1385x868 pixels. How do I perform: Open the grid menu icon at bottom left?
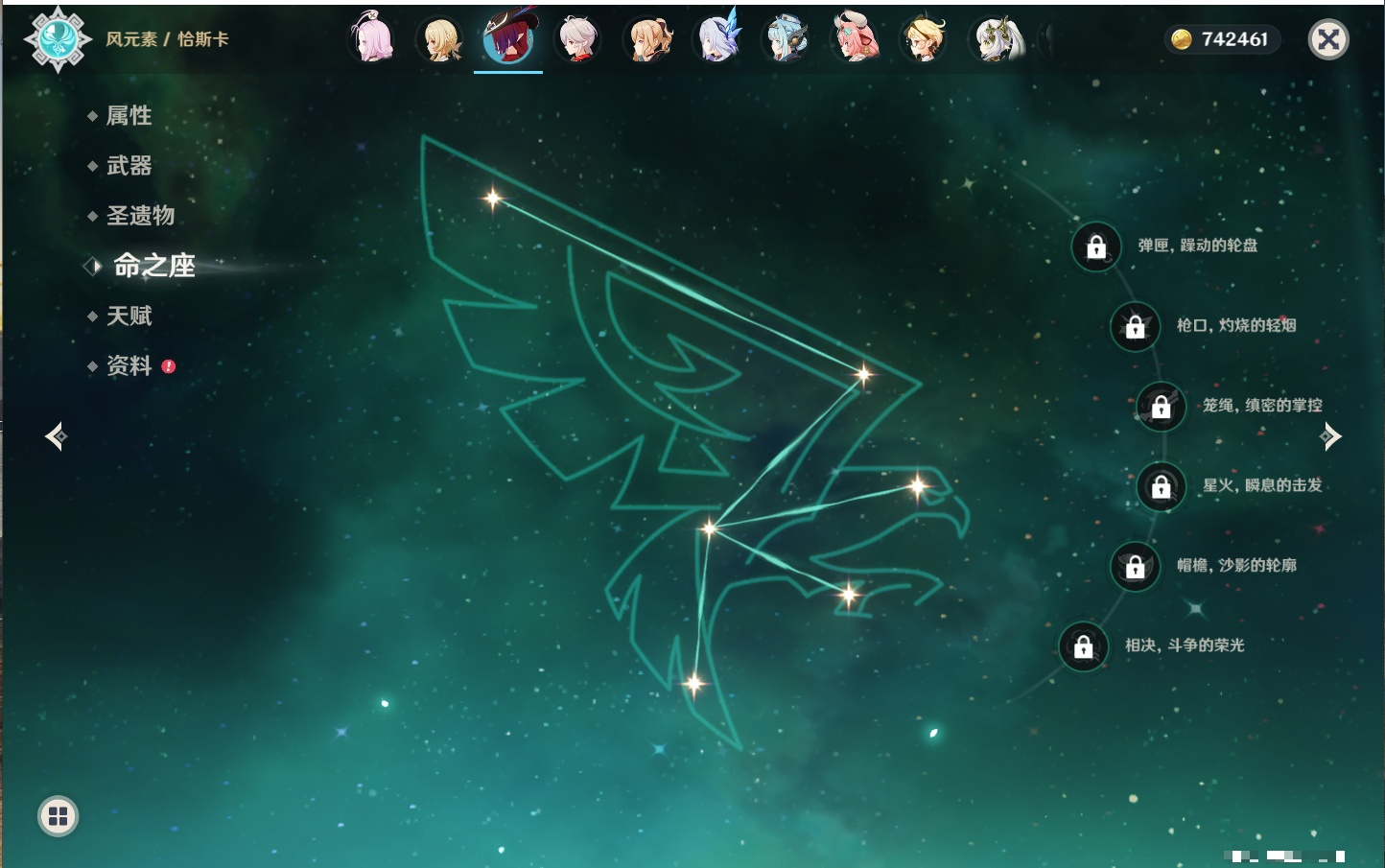click(x=58, y=816)
